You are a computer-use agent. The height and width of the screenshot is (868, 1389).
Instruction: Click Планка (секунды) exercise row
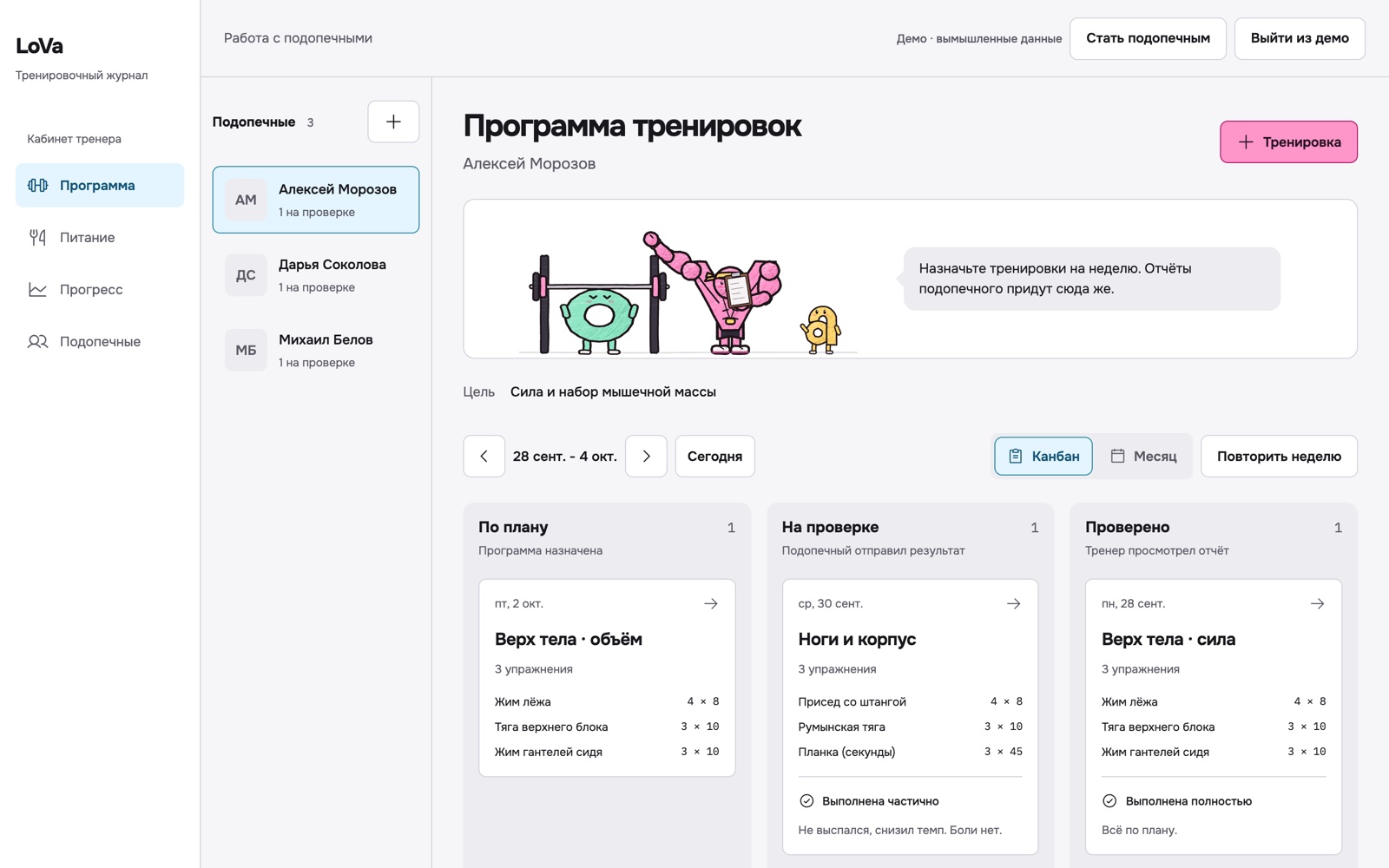(x=910, y=752)
